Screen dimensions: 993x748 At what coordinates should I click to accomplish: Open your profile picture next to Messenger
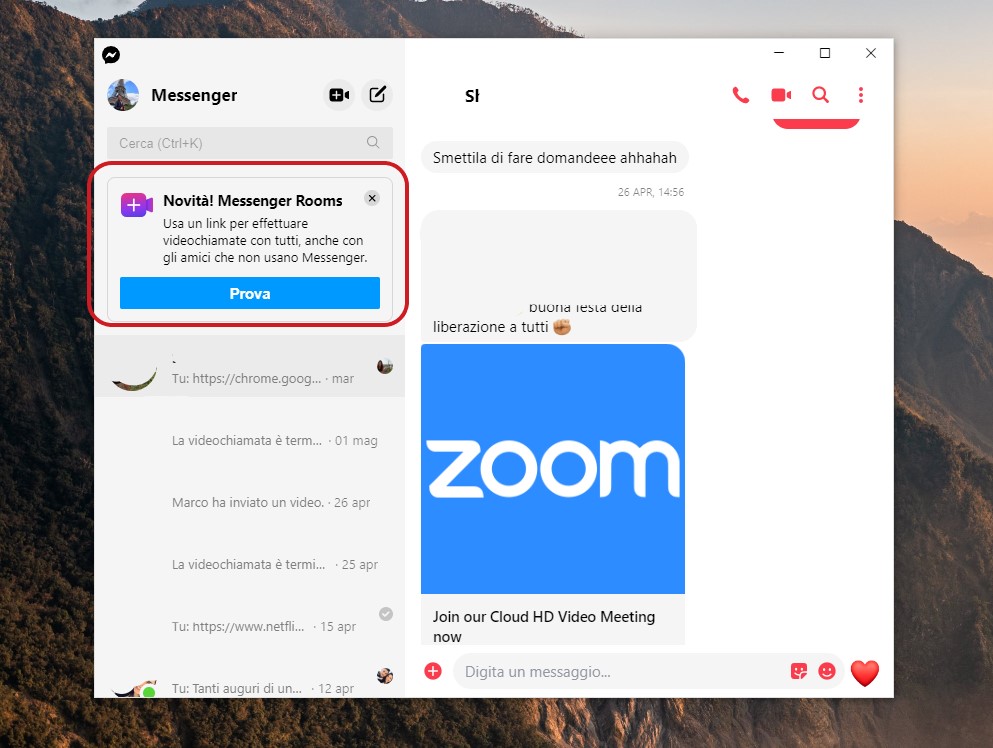tap(123, 95)
